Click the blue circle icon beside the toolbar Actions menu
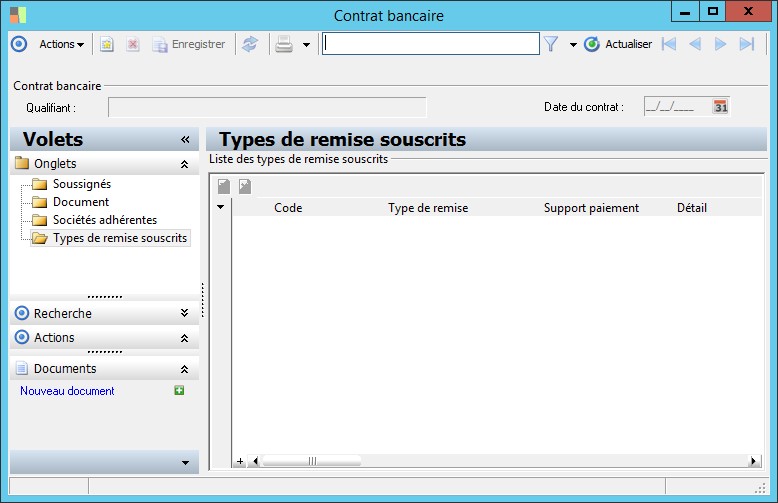778x503 pixels. (x=19, y=44)
